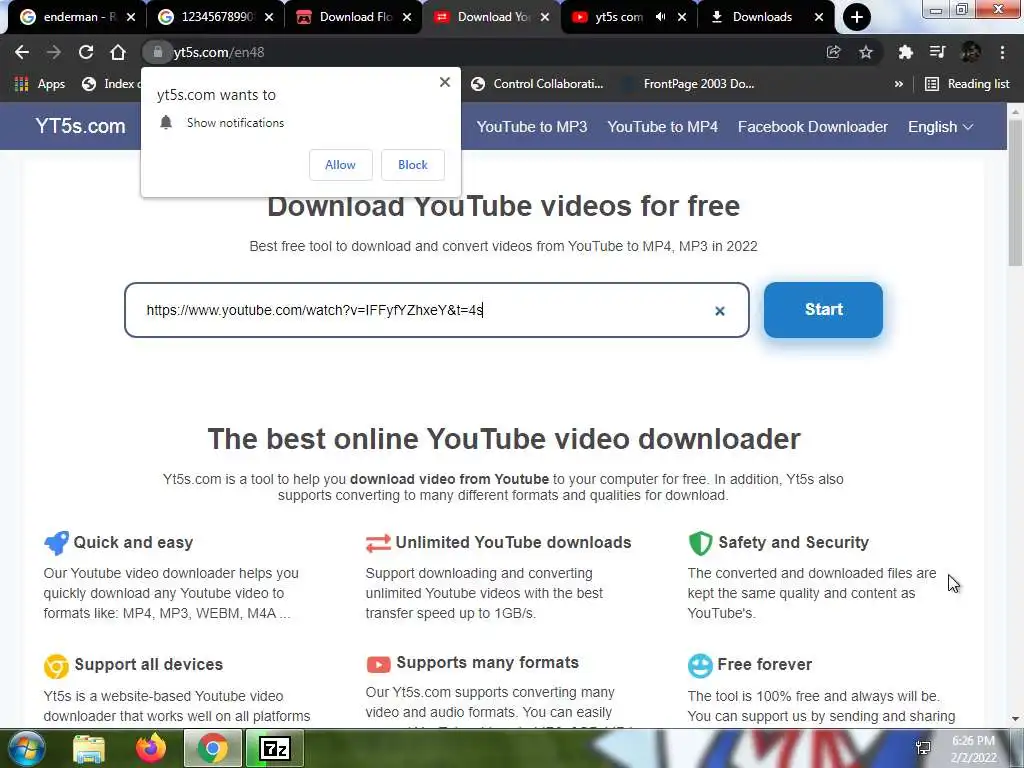Open Control Collaborati... bookmark
The image size is (1024, 768).
click(x=537, y=84)
